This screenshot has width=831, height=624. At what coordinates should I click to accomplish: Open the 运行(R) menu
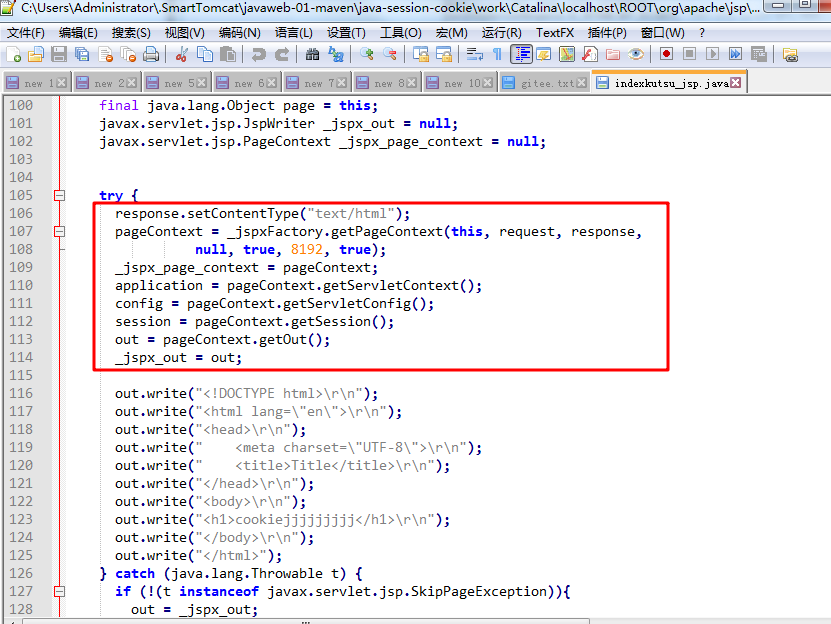[501, 33]
